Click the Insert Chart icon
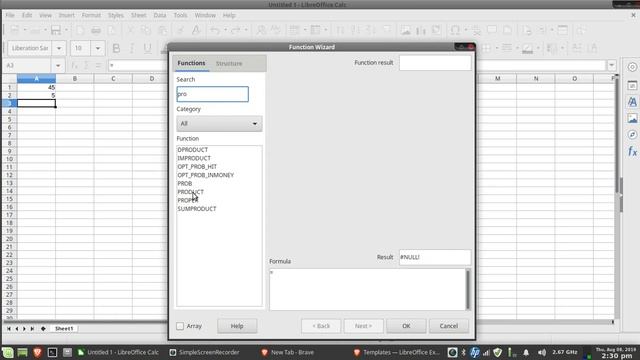The image size is (640, 360). 421,30
